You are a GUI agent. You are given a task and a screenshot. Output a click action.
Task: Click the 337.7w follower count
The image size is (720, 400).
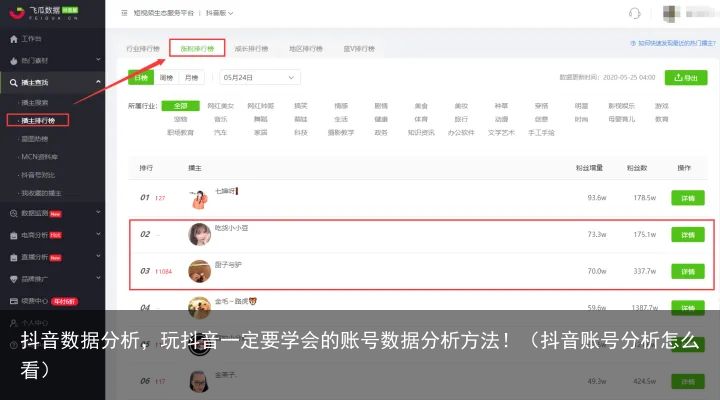coord(645,271)
